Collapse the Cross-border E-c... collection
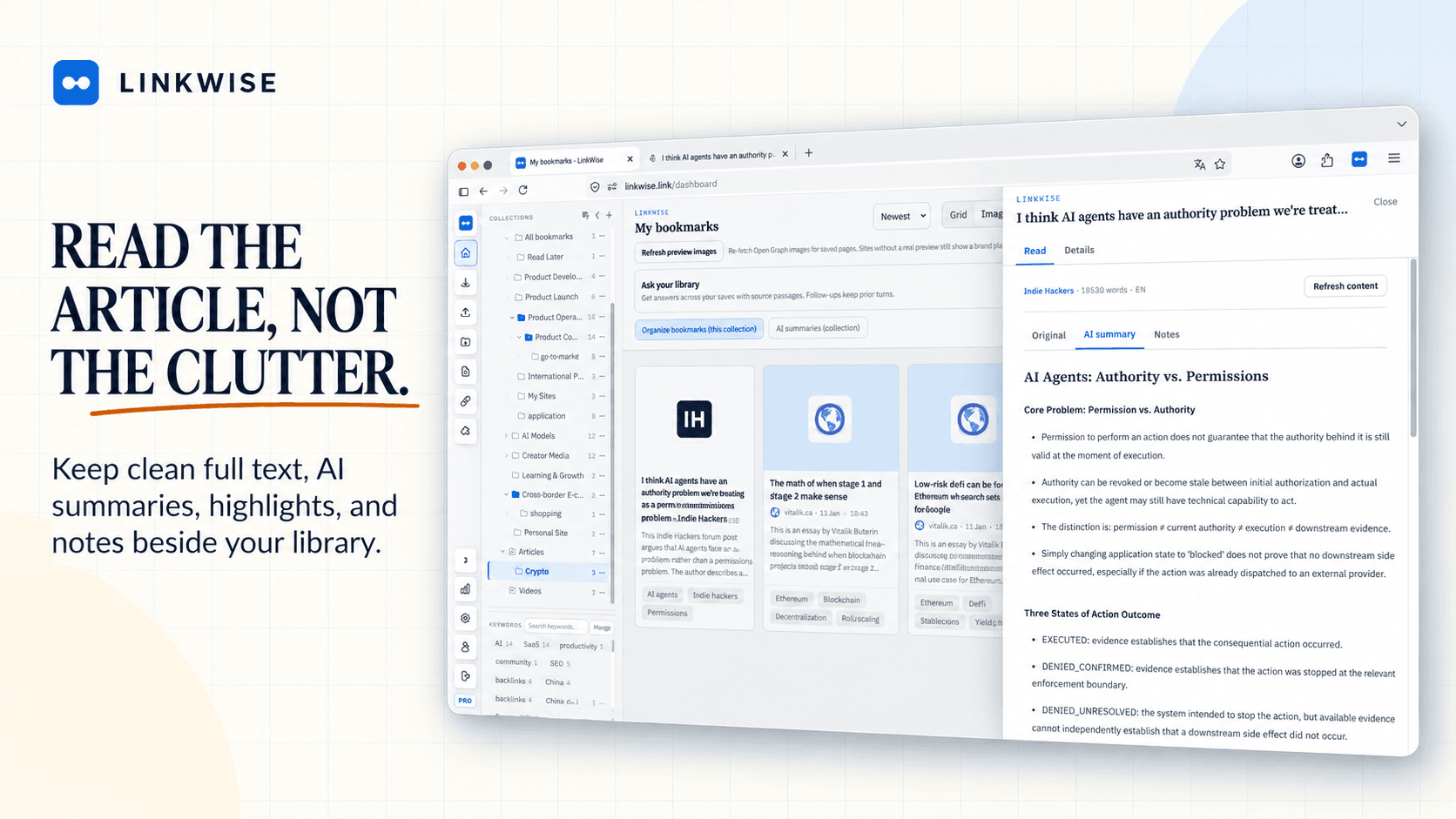This screenshot has height=819, width=1456. click(x=506, y=494)
